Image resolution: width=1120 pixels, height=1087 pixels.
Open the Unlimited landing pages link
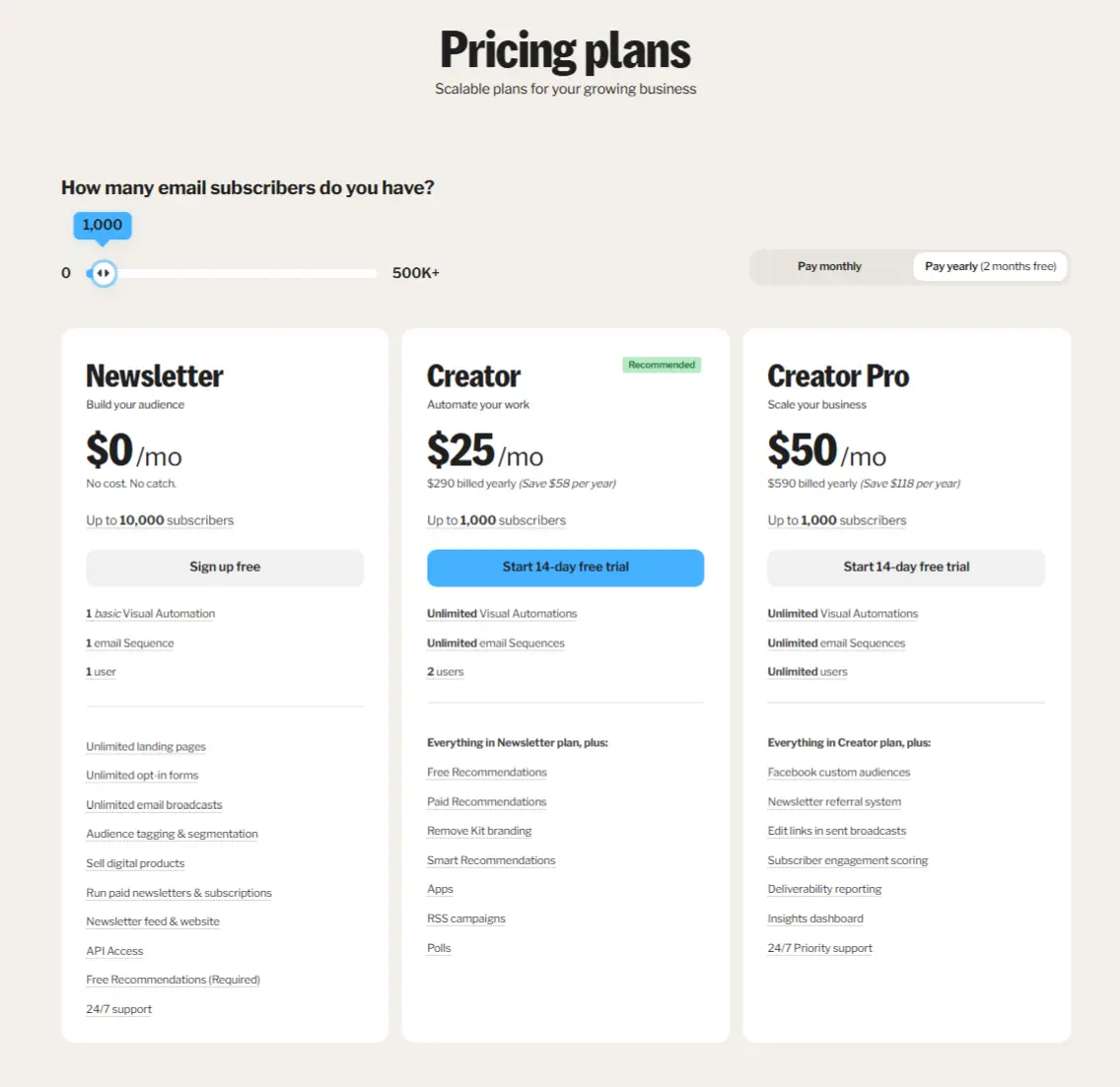(x=145, y=746)
